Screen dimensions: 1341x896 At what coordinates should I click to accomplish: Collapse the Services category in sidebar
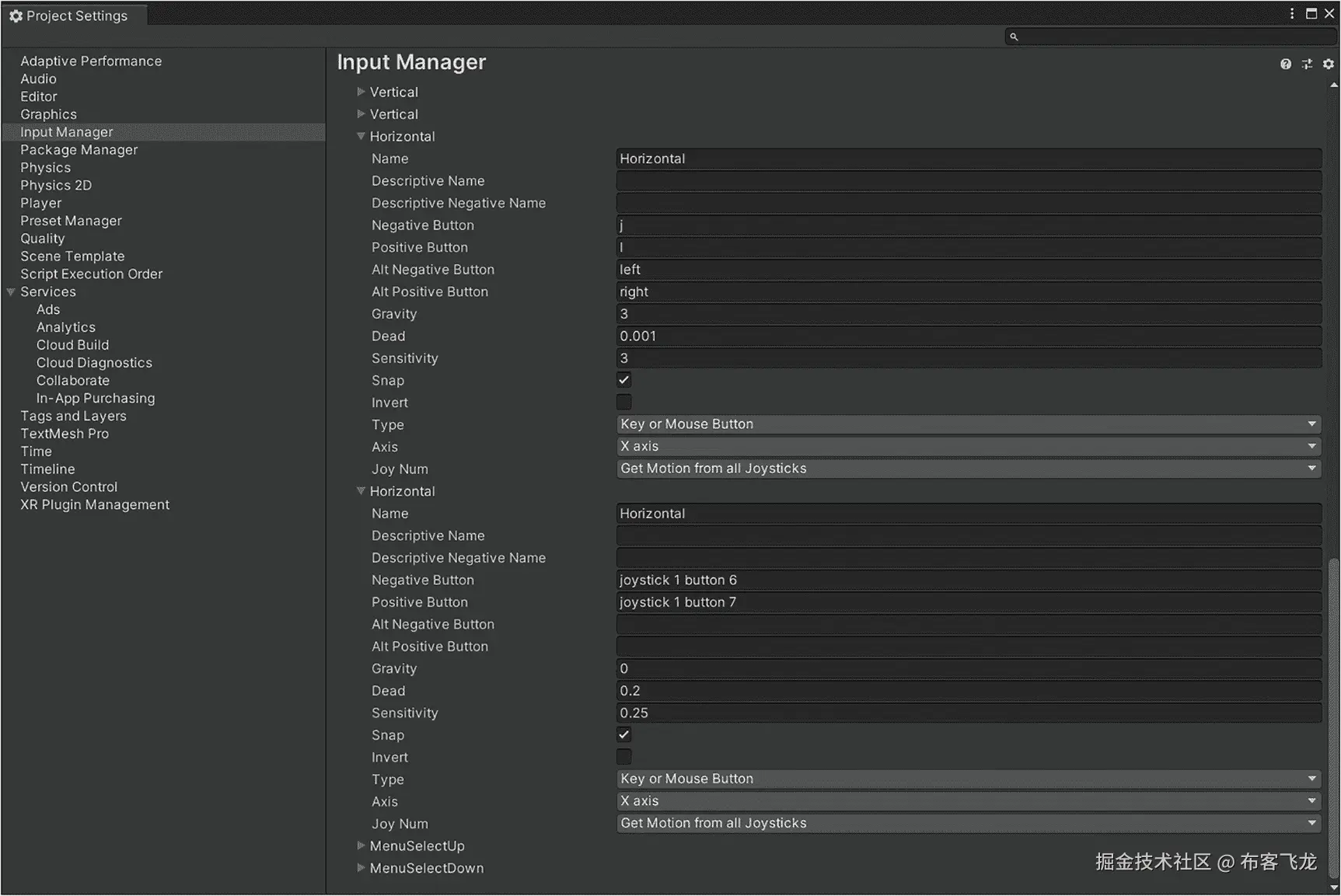pyautogui.click(x=11, y=292)
